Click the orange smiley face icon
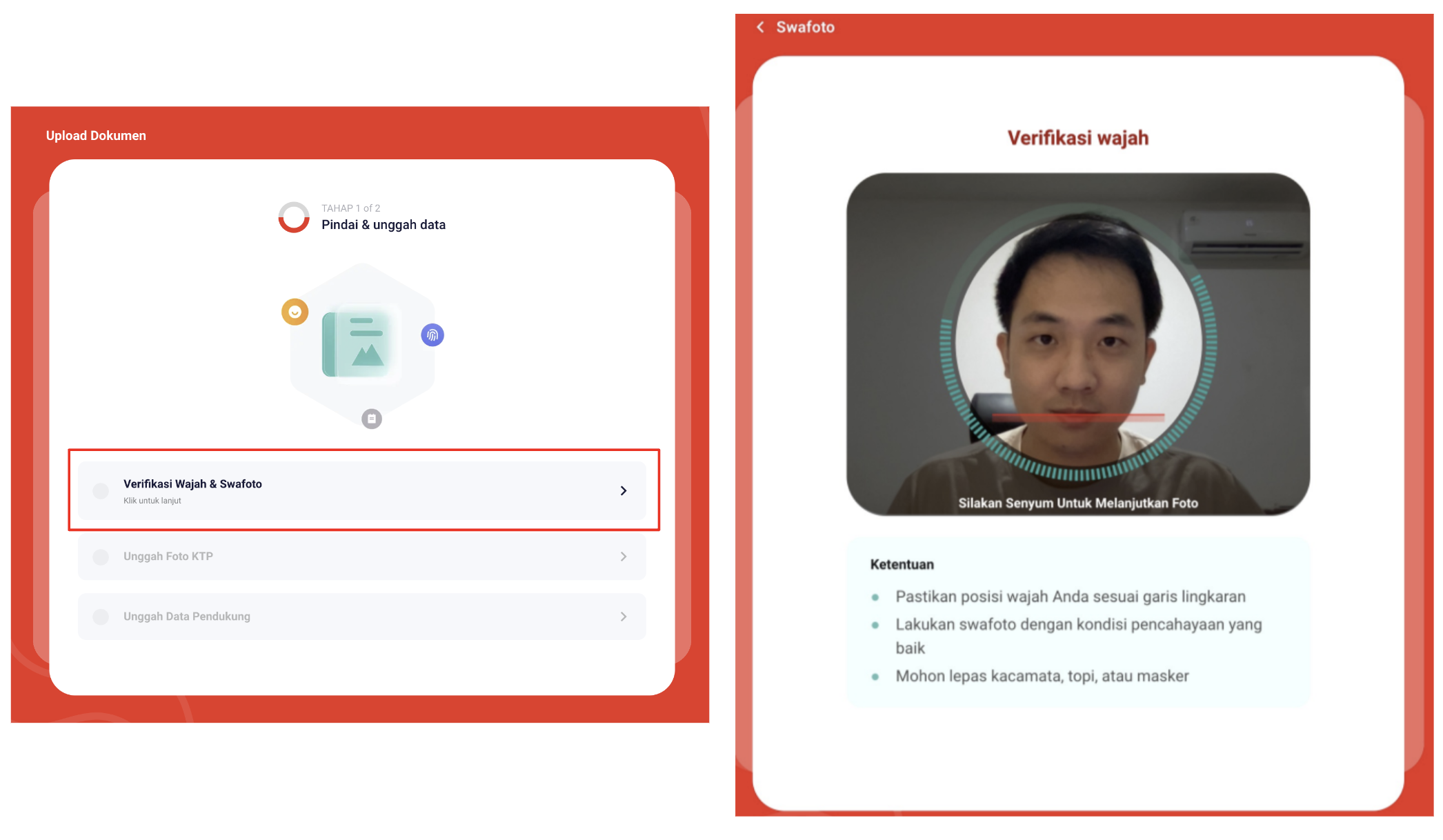 295,312
